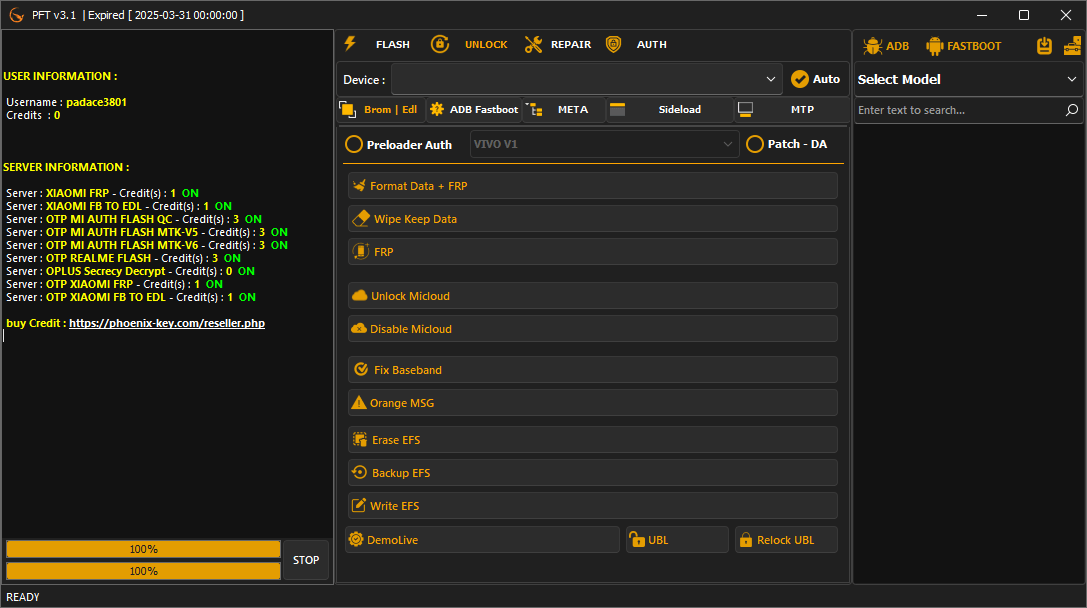Screen dimensions: 1087x608
Task: Open the Repair tools icon
Action: click(x=533, y=44)
